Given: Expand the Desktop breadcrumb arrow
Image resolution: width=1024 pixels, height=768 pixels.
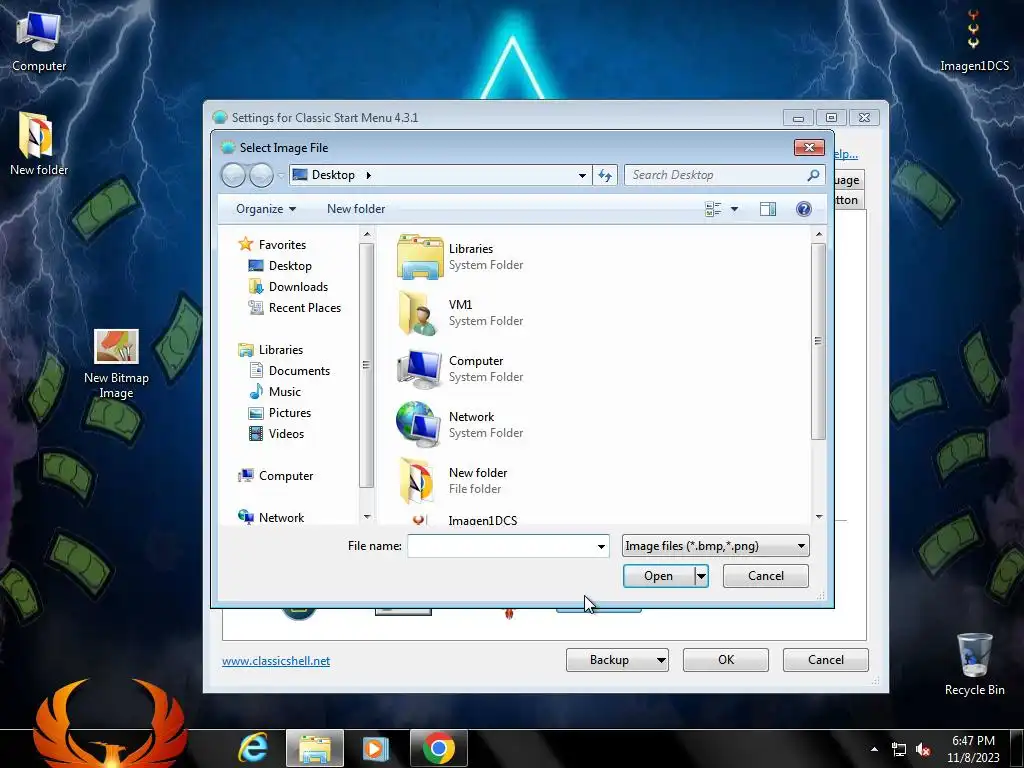Looking at the screenshot, I should (368, 175).
